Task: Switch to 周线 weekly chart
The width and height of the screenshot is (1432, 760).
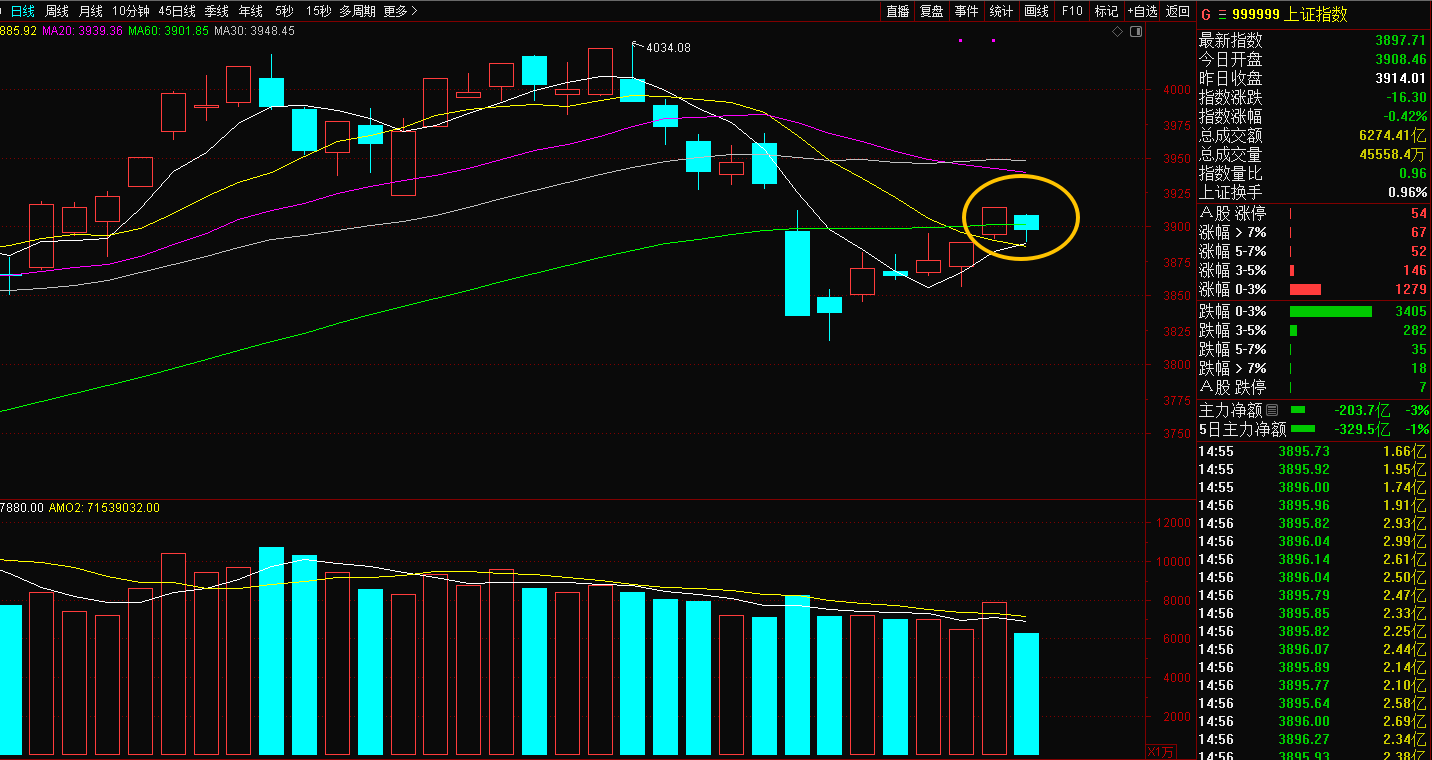Action: pyautogui.click(x=57, y=11)
